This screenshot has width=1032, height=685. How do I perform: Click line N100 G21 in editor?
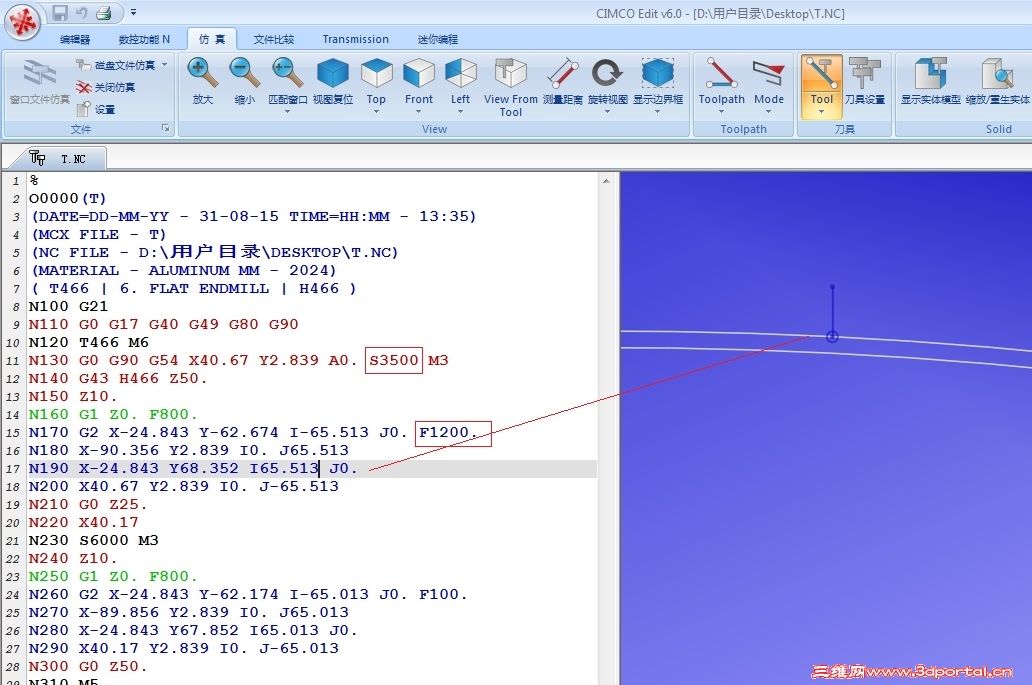point(68,307)
